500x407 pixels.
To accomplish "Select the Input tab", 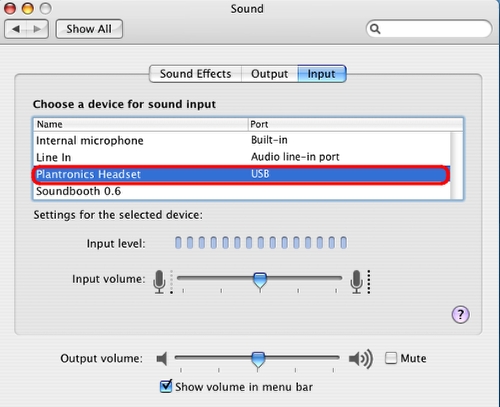I will (322, 74).
